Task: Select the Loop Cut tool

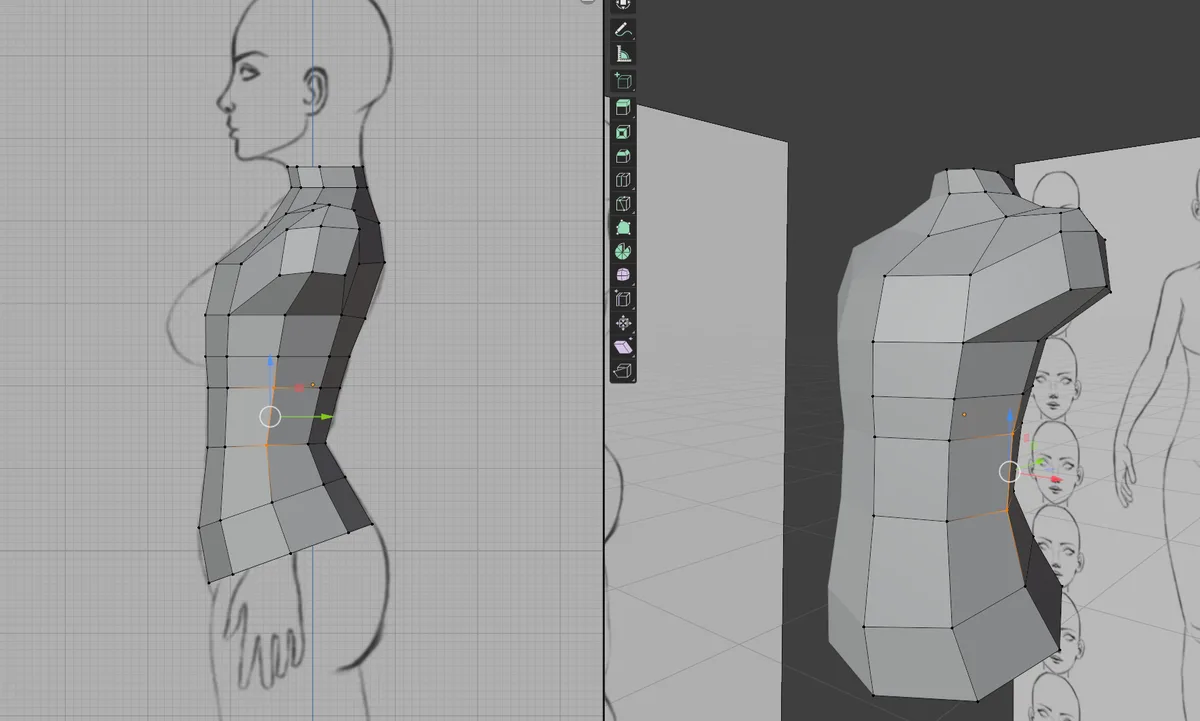Action: [x=623, y=180]
